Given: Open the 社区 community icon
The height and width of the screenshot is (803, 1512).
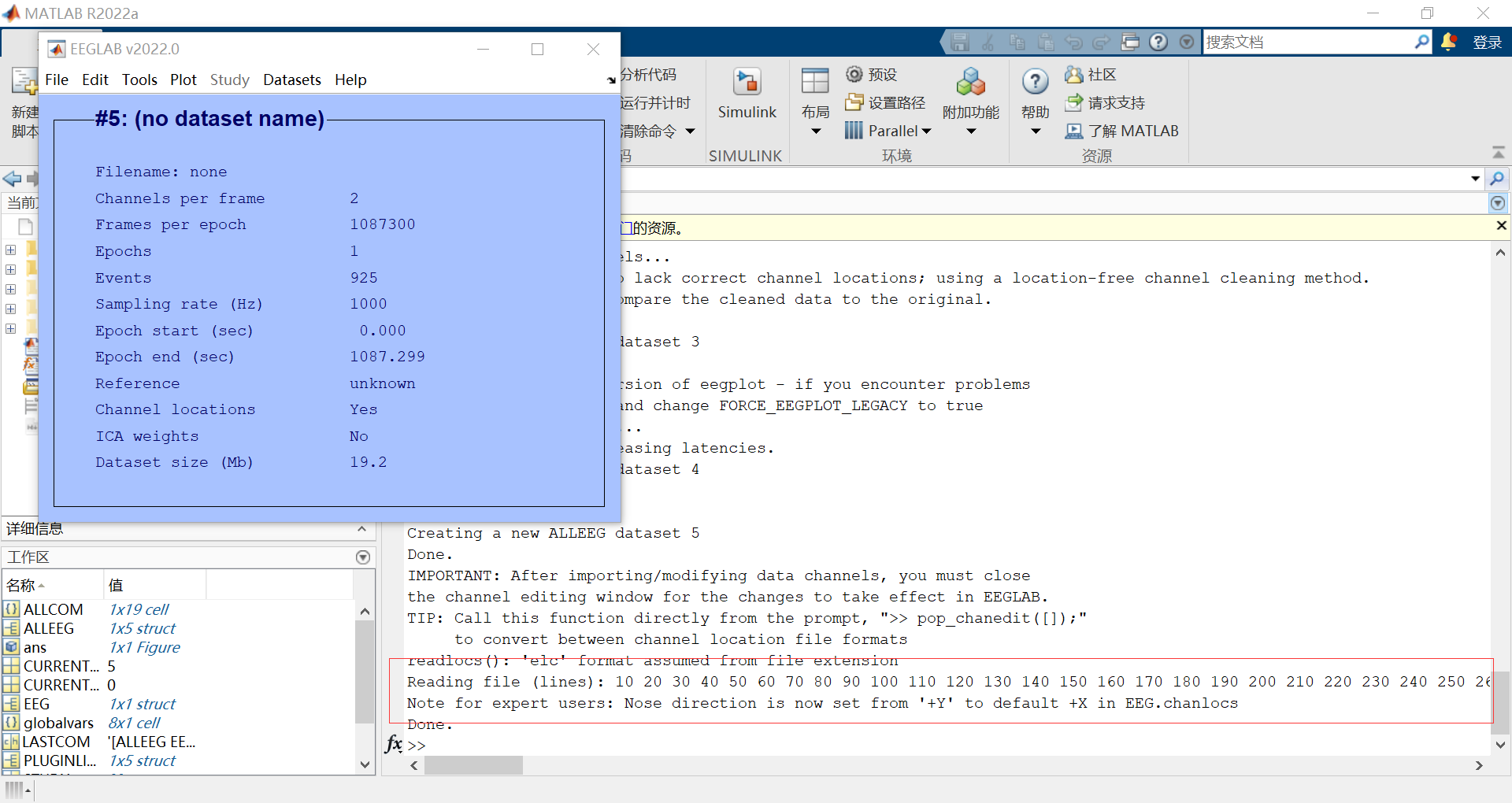Looking at the screenshot, I should click(x=1074, y=74).
